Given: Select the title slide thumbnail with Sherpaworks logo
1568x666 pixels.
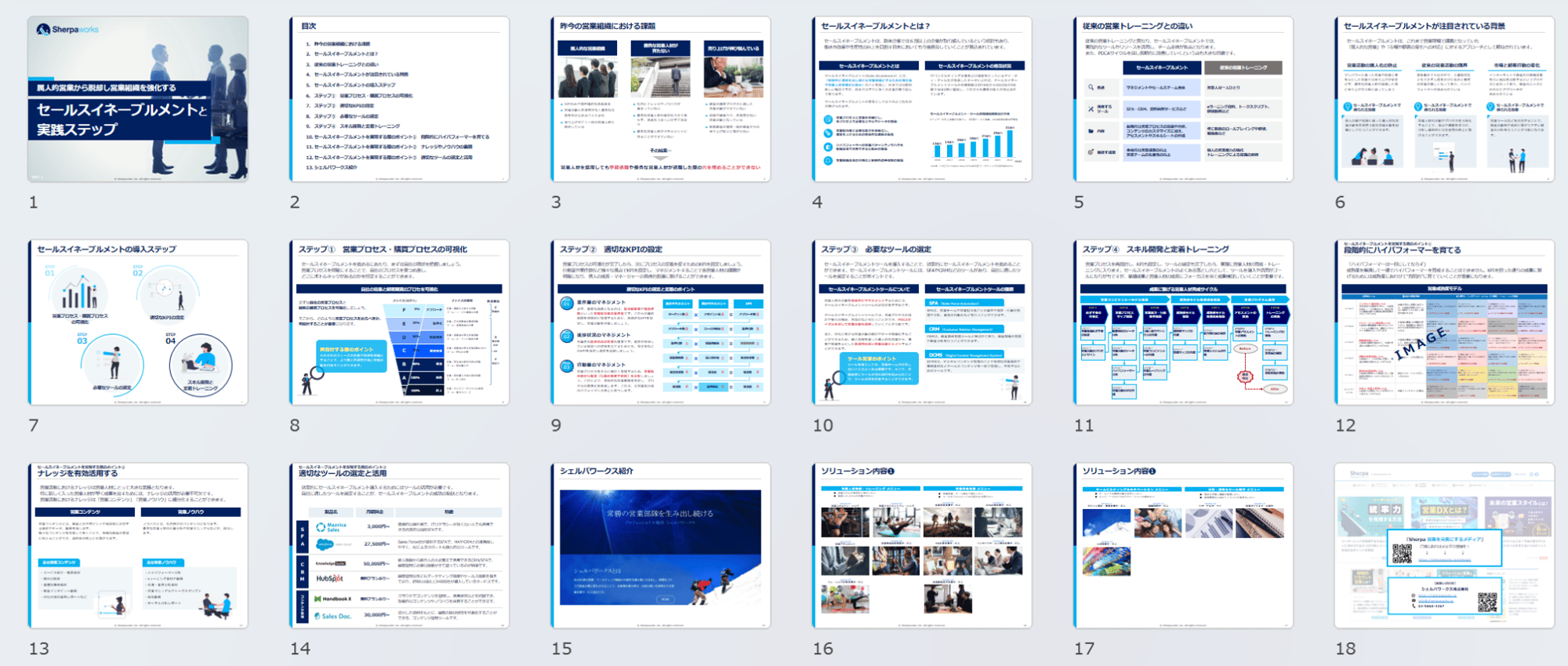Looking at the screenshot, I should coord(138,100).
